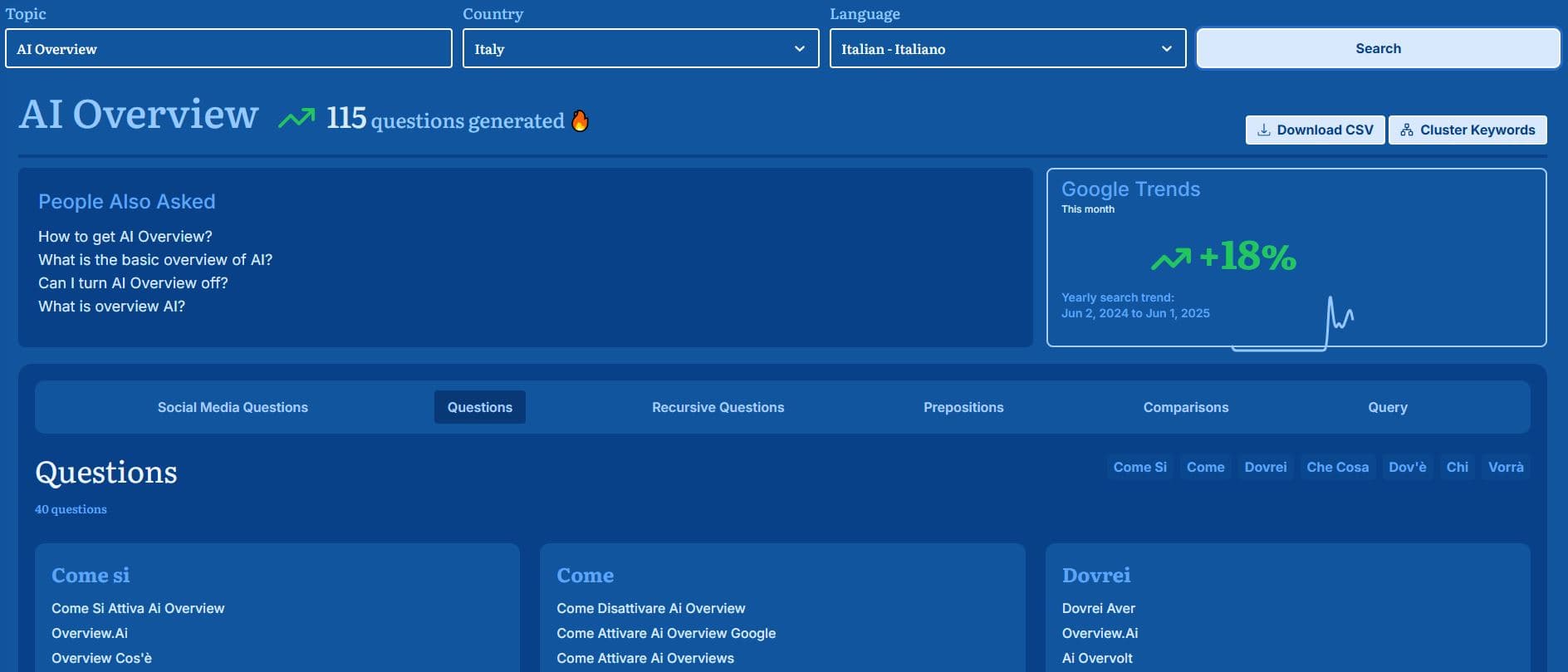Open 'Can I turn AI Overview off?' question

(x=133, y=283)
